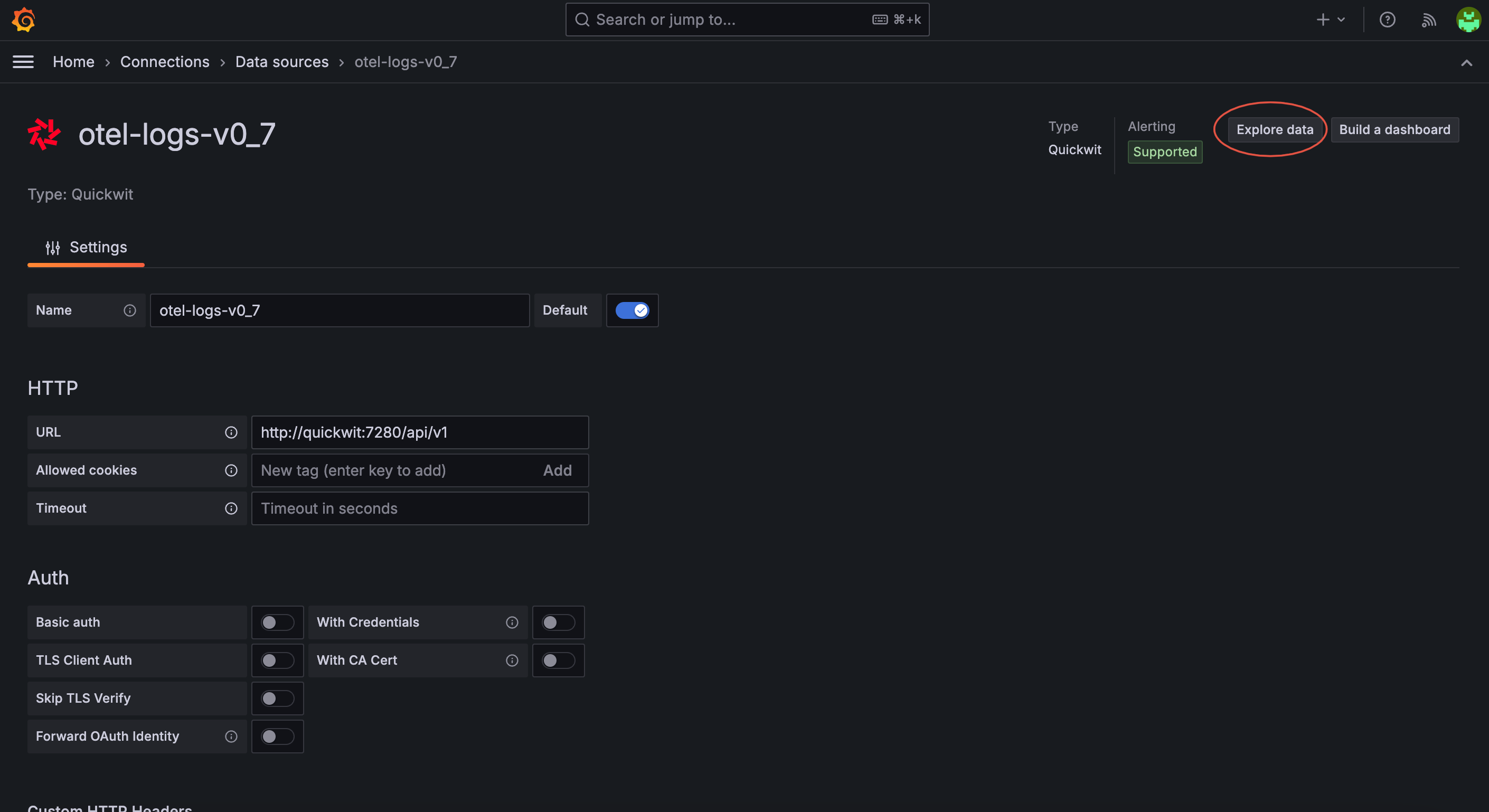Click the Name field info icon

(x=130, y=310)
